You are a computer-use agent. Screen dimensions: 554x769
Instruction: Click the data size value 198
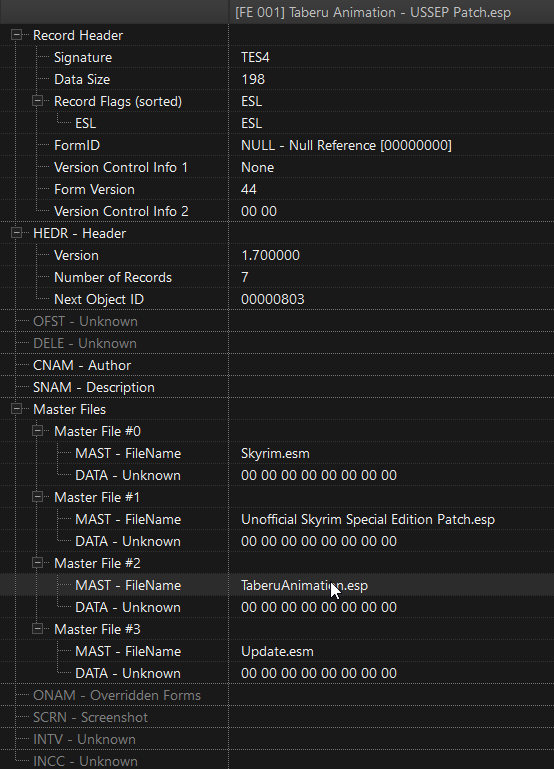click(x=253, y=79)
